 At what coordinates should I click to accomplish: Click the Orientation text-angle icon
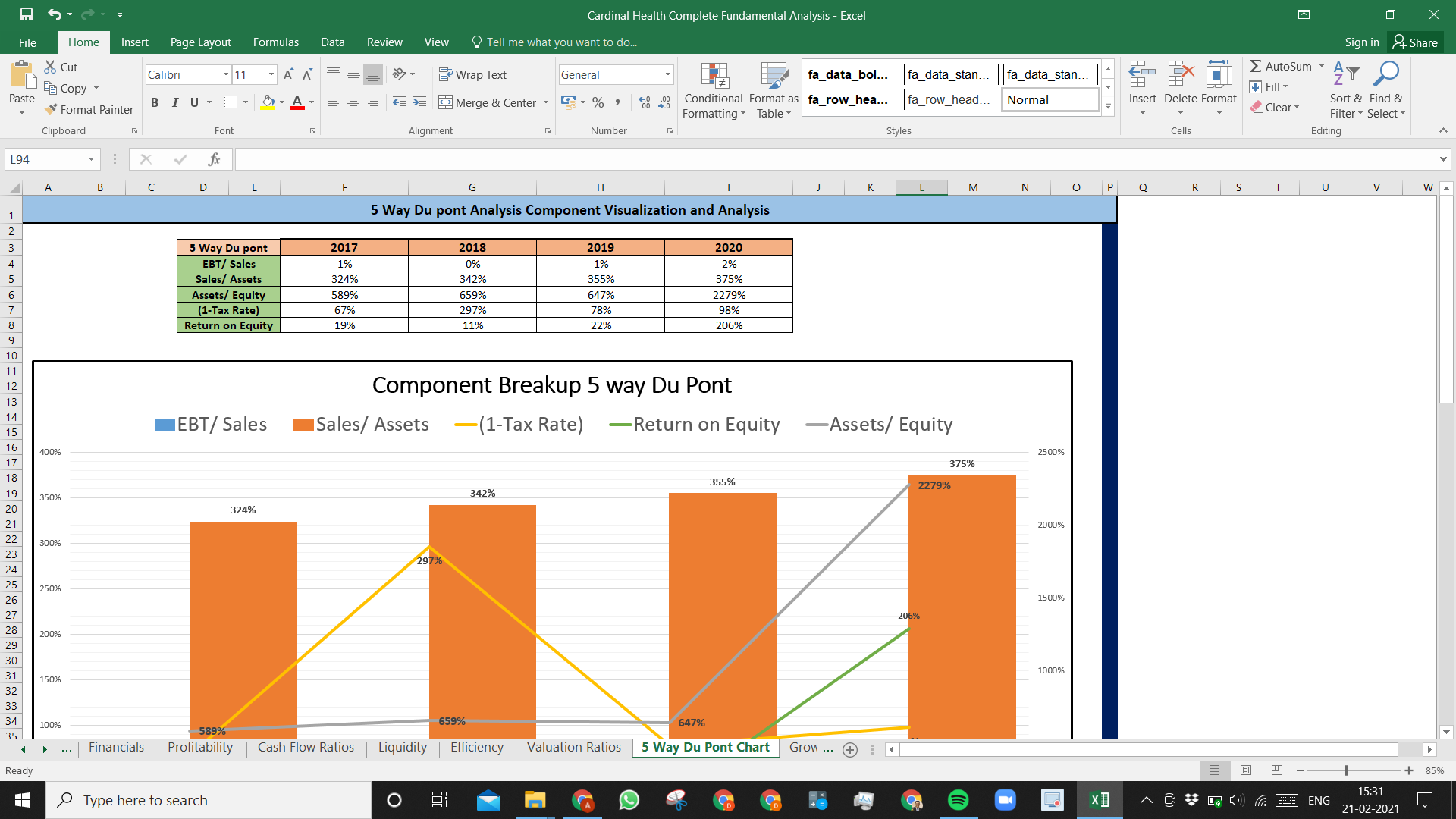400,74
